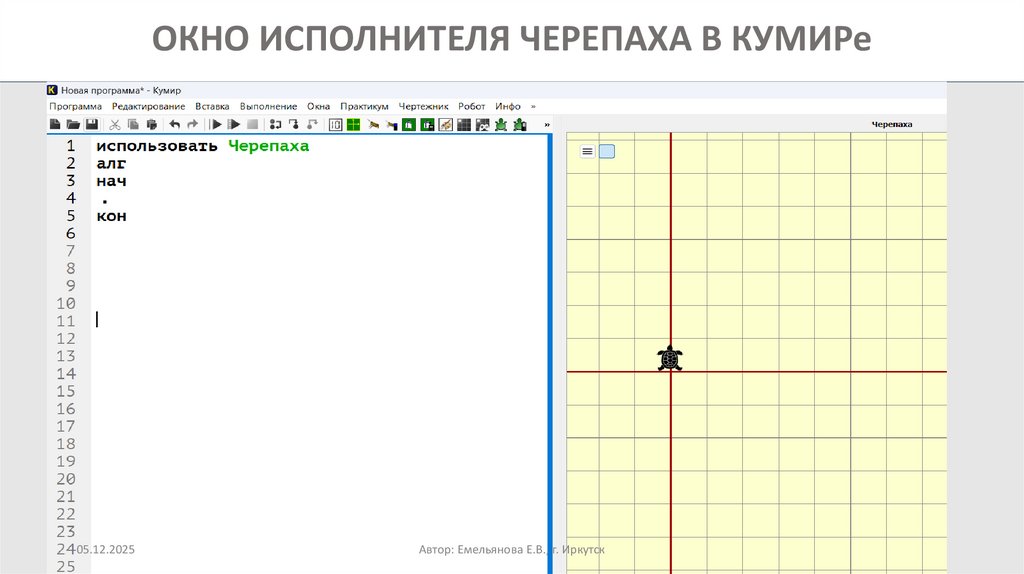Open the painter control panel icon
The width and height of the screenshot is (1024, 574).
click(x=391, y=124)
